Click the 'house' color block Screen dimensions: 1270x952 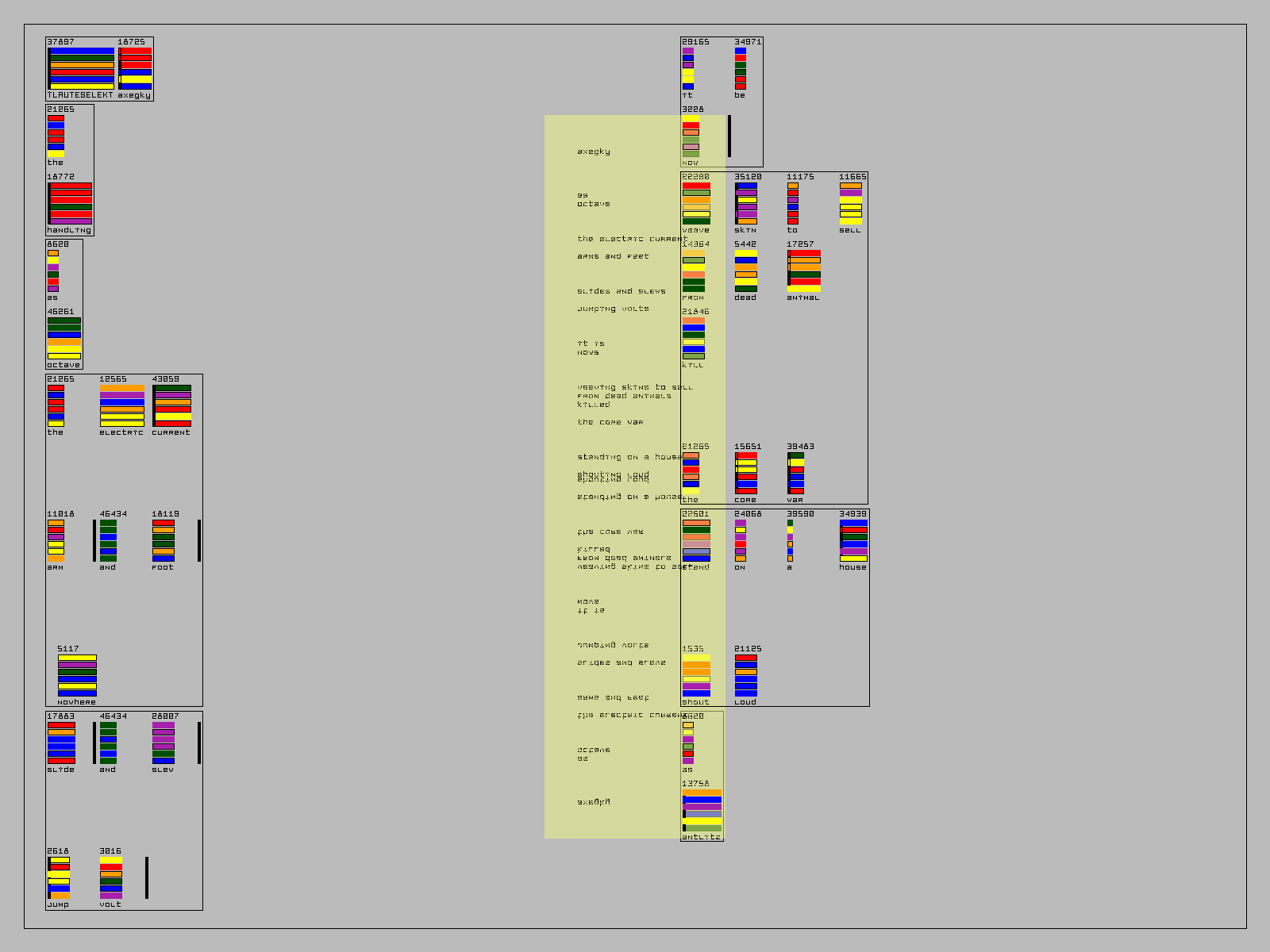tap(853, 541)
